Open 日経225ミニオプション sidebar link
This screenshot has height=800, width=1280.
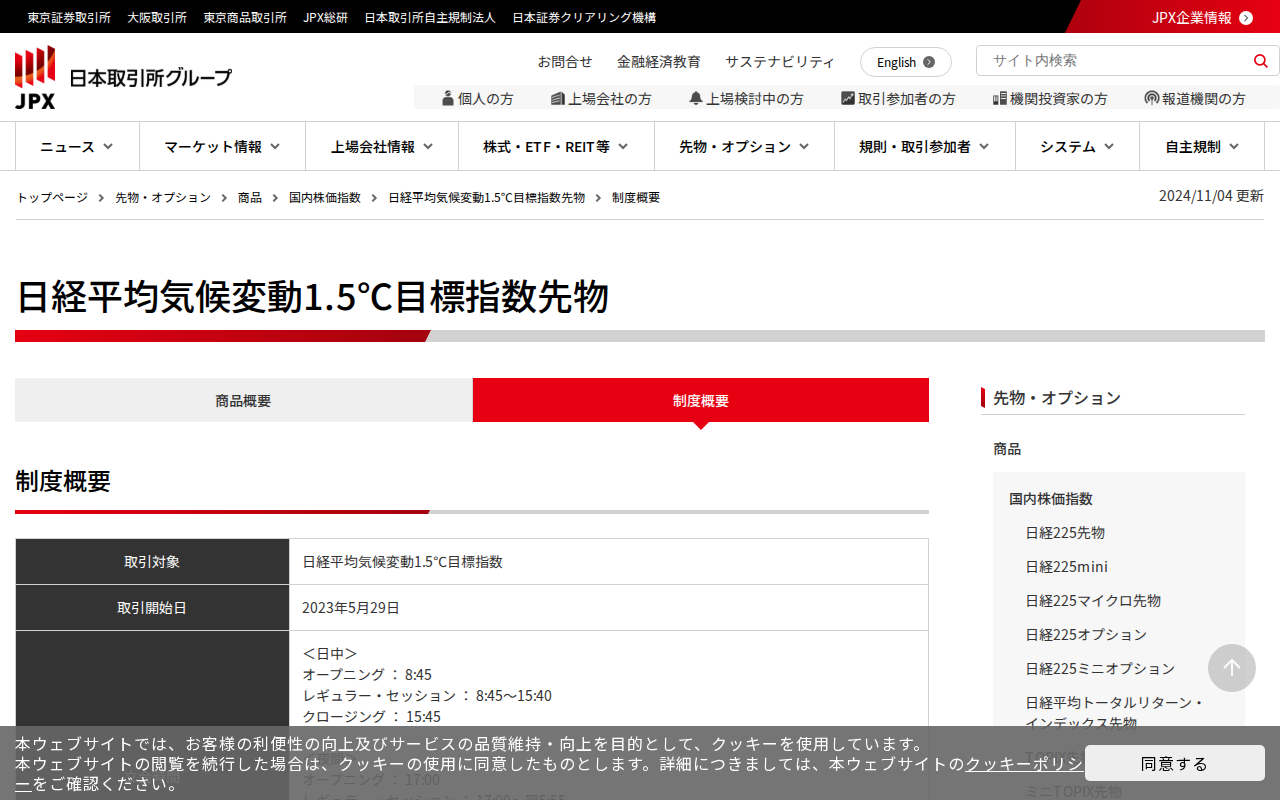(1100, 668)
